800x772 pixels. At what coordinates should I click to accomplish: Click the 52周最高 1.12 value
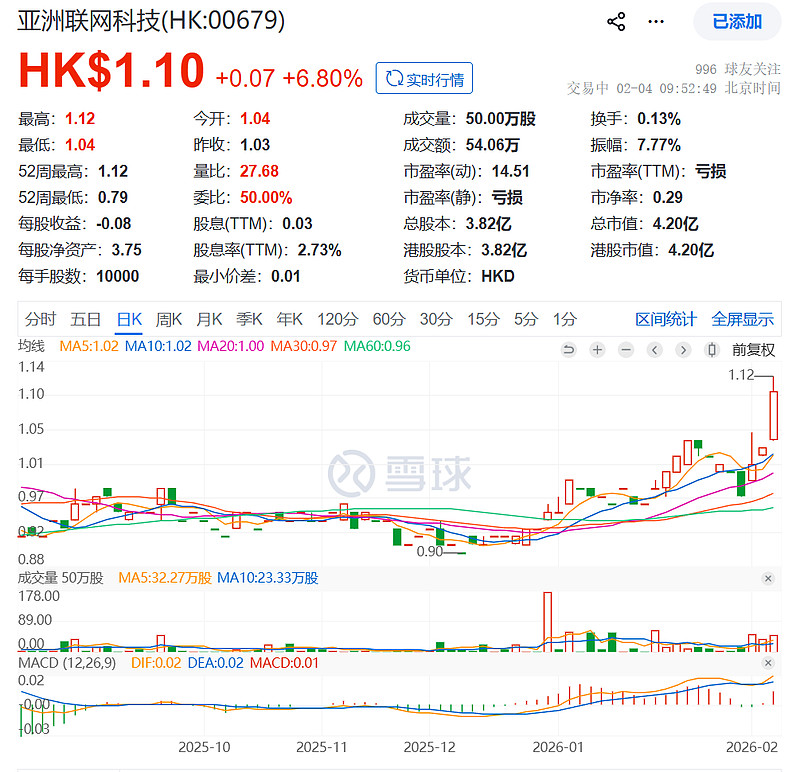(x=113, y=171)
